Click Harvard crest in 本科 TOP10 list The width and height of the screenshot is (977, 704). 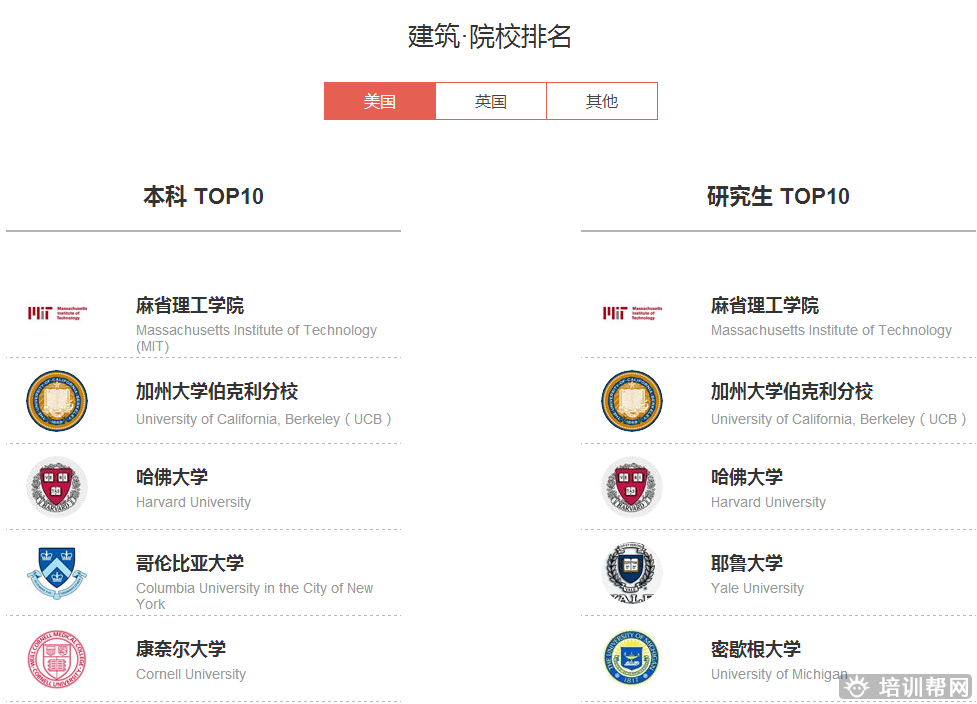(x=57, y=487)
